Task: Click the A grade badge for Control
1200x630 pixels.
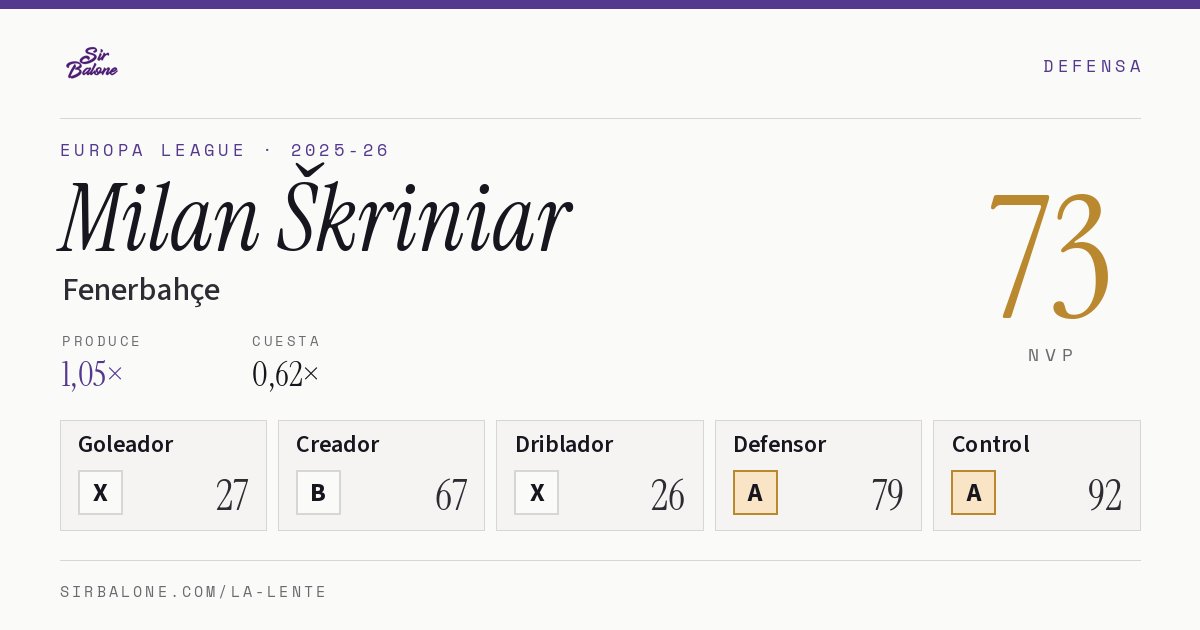Action: tap(973, 492)
